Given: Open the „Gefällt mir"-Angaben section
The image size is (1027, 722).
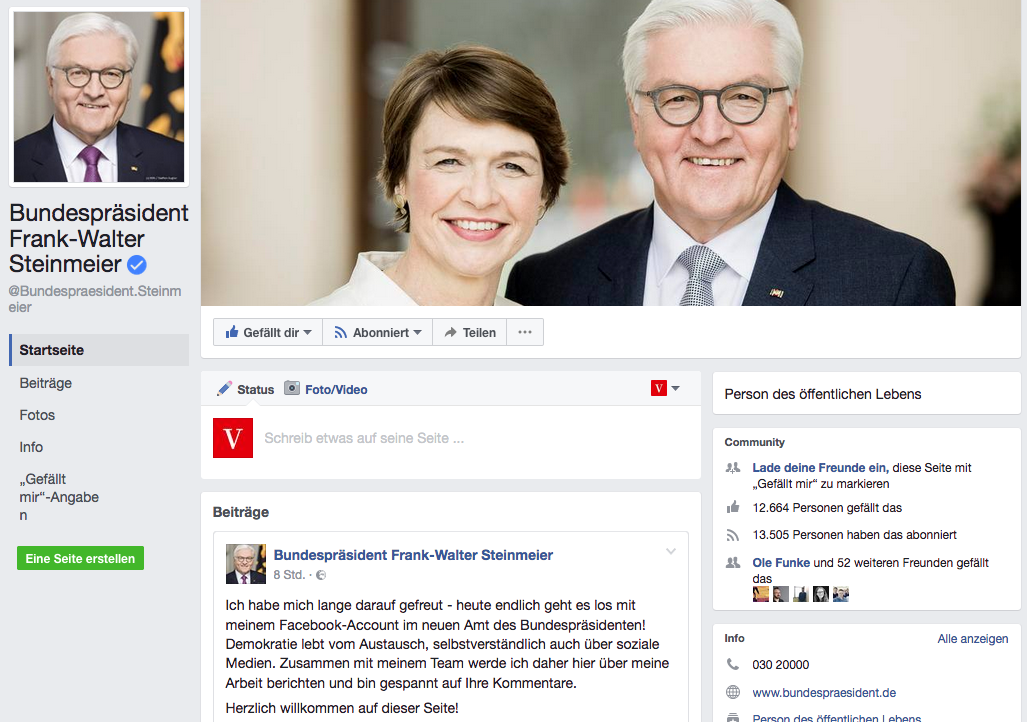Looking at the screenshot, I should pos(59,497).
